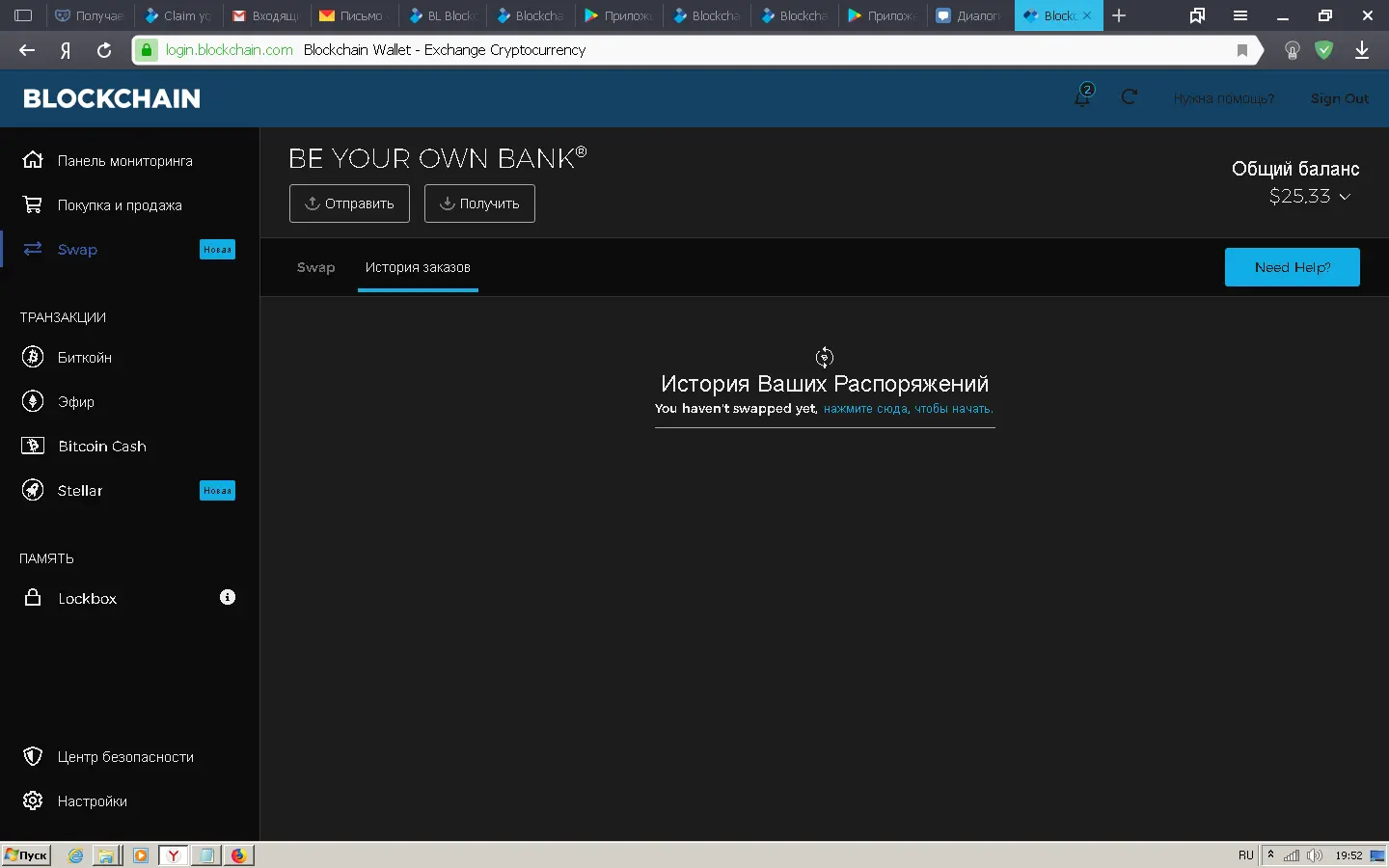Bookmark the page with the address bar flag

coord(1242,50)
